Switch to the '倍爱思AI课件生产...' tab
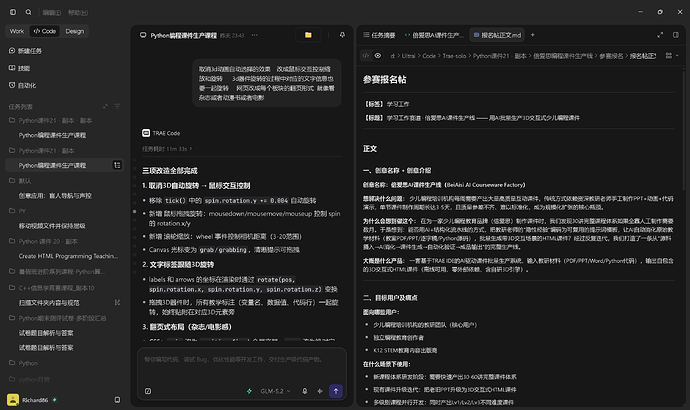The height and width of the screenshot is (410, 690). pos(434,35)
